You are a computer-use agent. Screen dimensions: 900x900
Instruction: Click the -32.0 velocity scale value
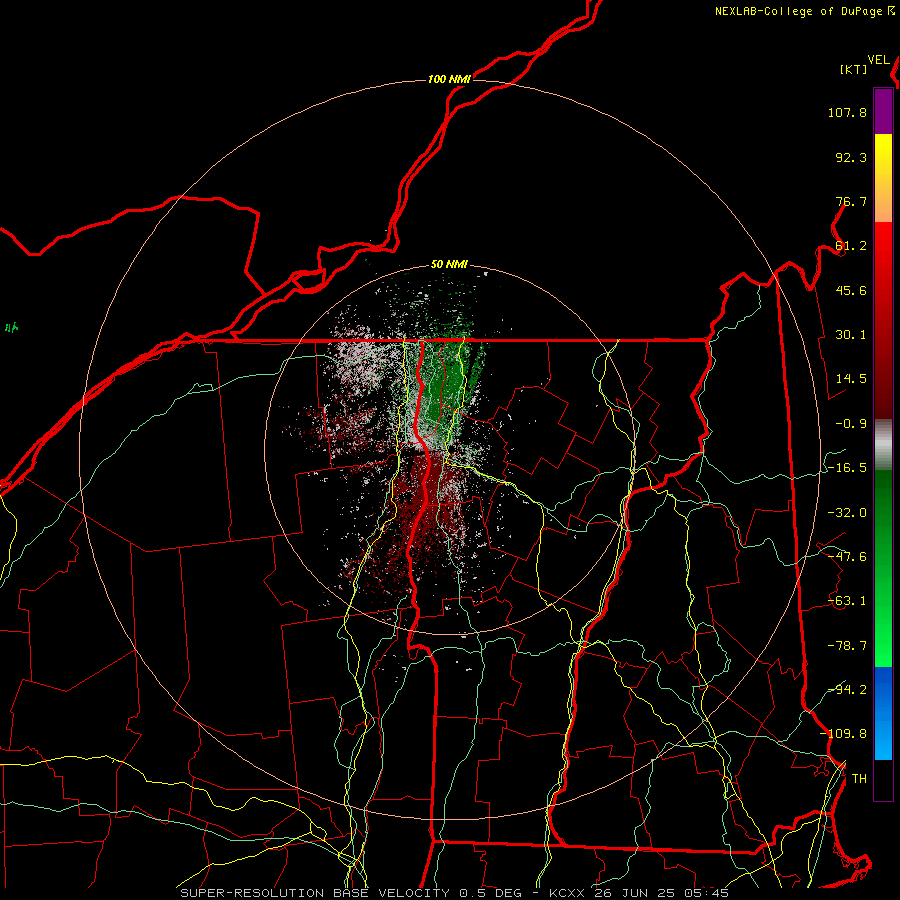847,513
